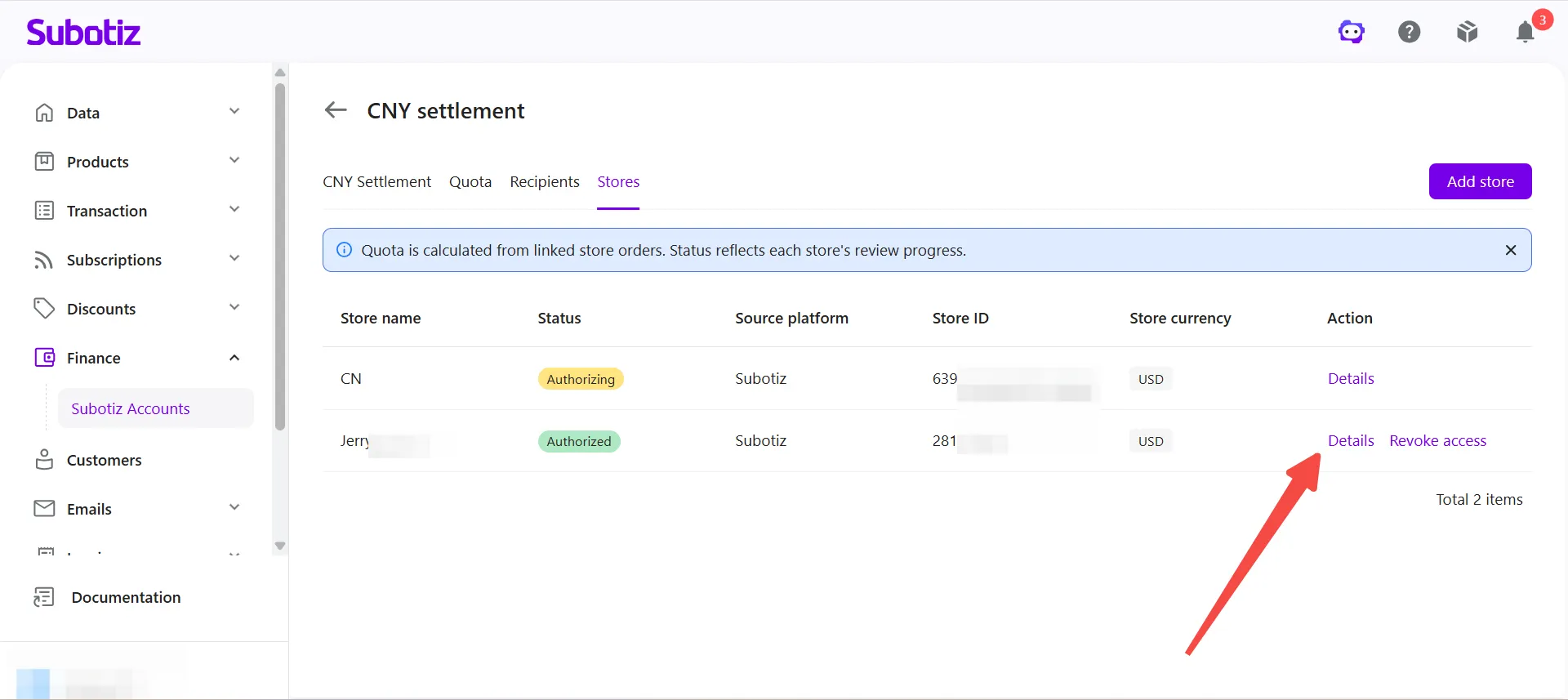Click Revoke access for the authorized store
1568x700 pixels.
(1437, 440)
